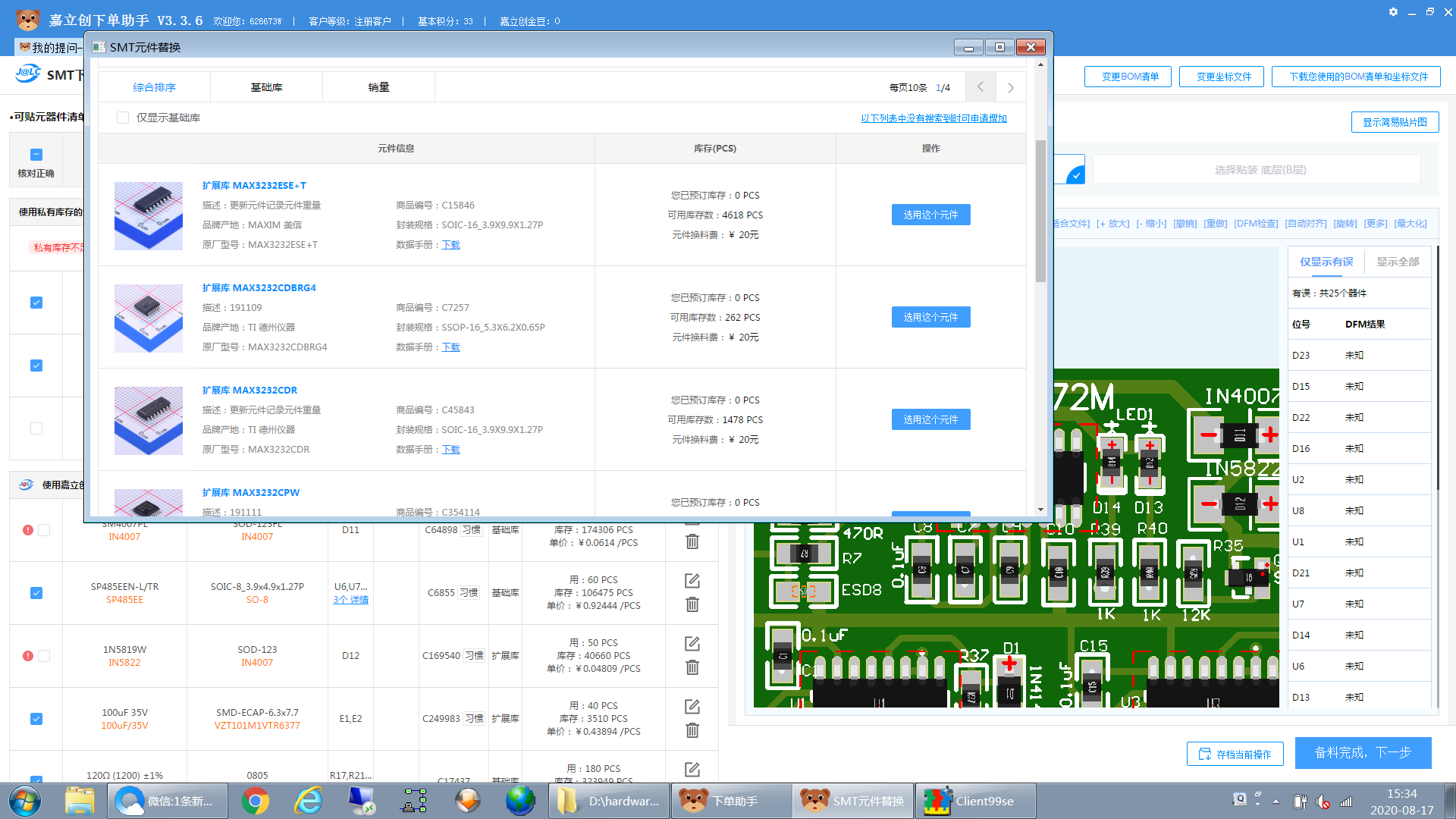The height and width of the screenshot is (819, 1456).
Task: Check the SM4007PL IN4007 row checkbox
Action: click(44, 530)
